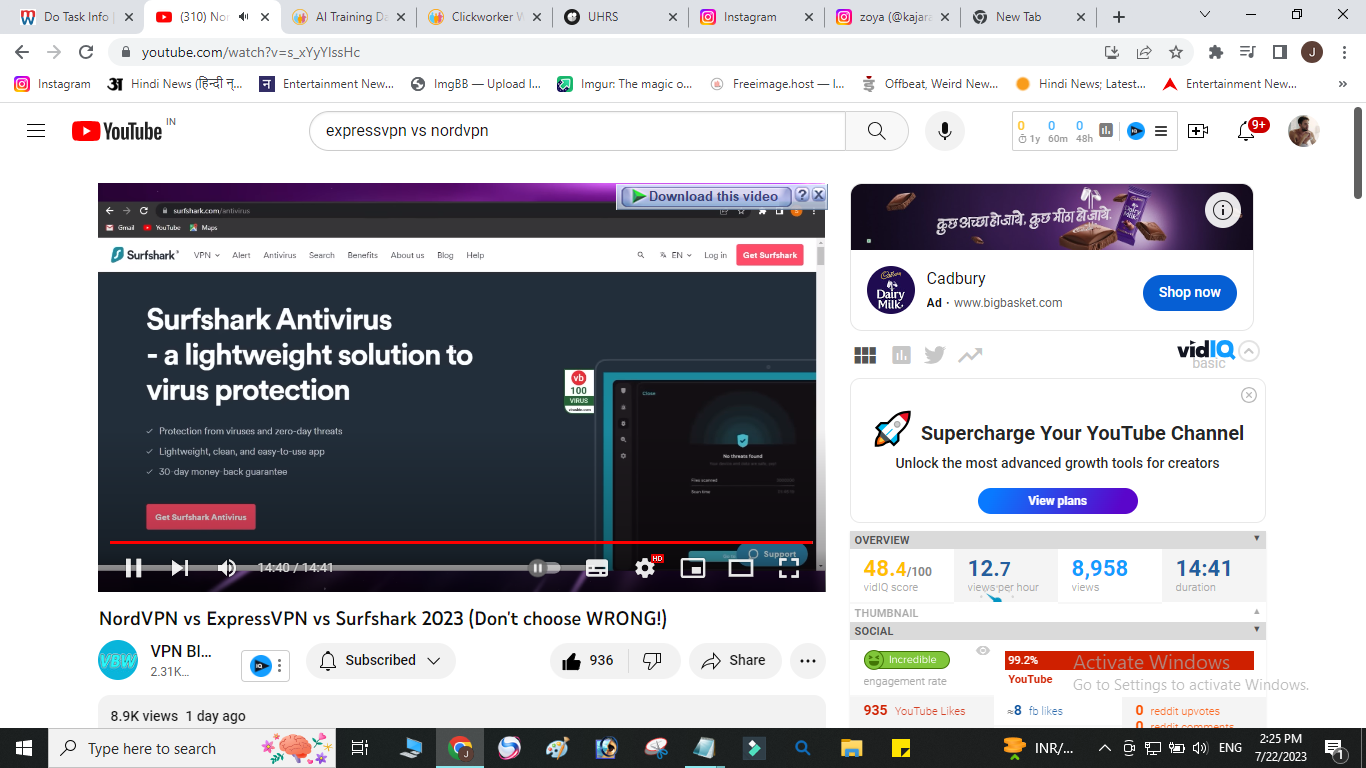This screenshot has height=768, width=1366.
Task: Open Chrome side panel
Action: 1279,52
